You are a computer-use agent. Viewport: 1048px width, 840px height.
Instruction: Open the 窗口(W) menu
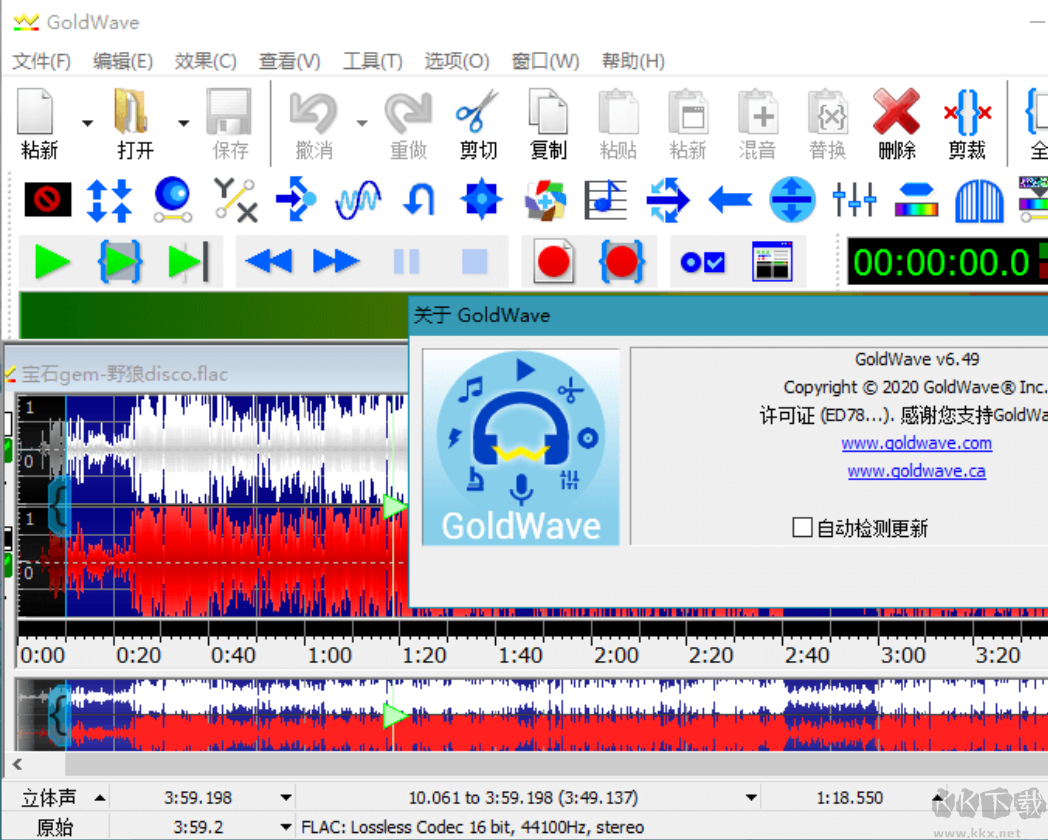[545, 61]
